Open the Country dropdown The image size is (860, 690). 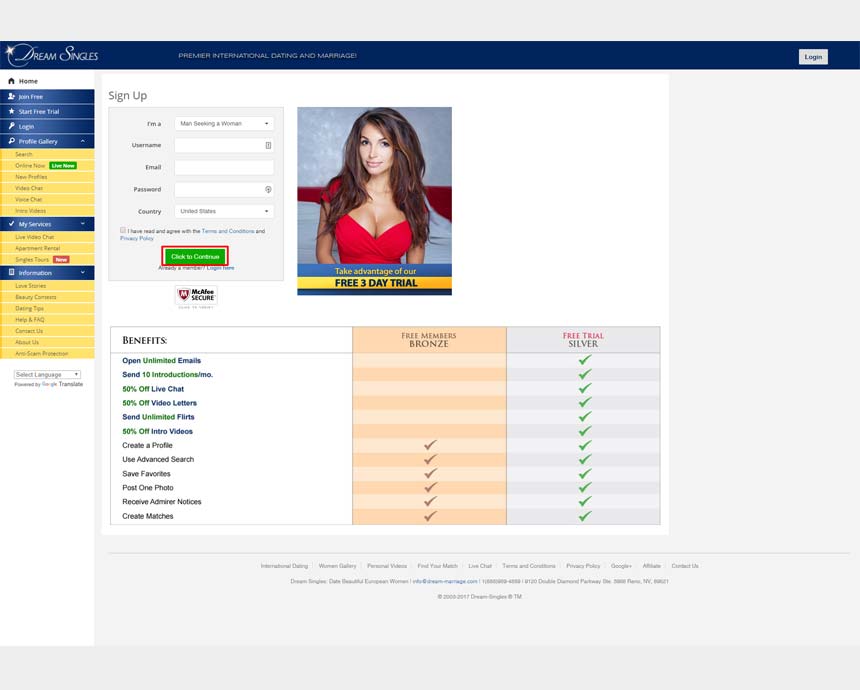pyautogui.click(x=224, y=211)
